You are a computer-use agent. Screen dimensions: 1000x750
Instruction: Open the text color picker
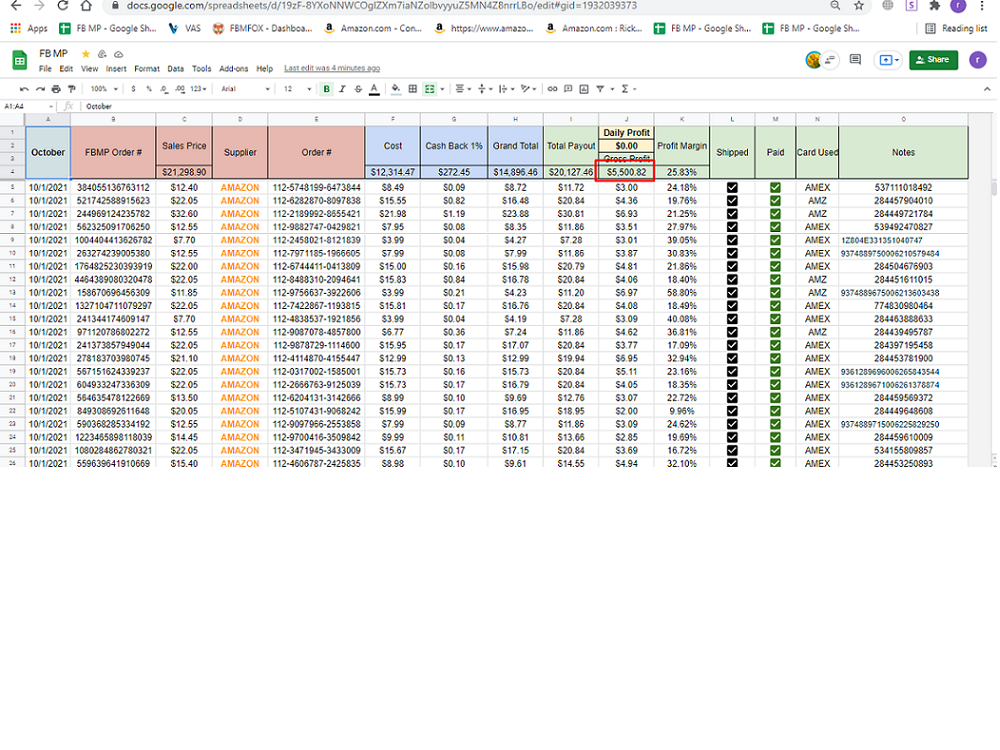(374, 89)
